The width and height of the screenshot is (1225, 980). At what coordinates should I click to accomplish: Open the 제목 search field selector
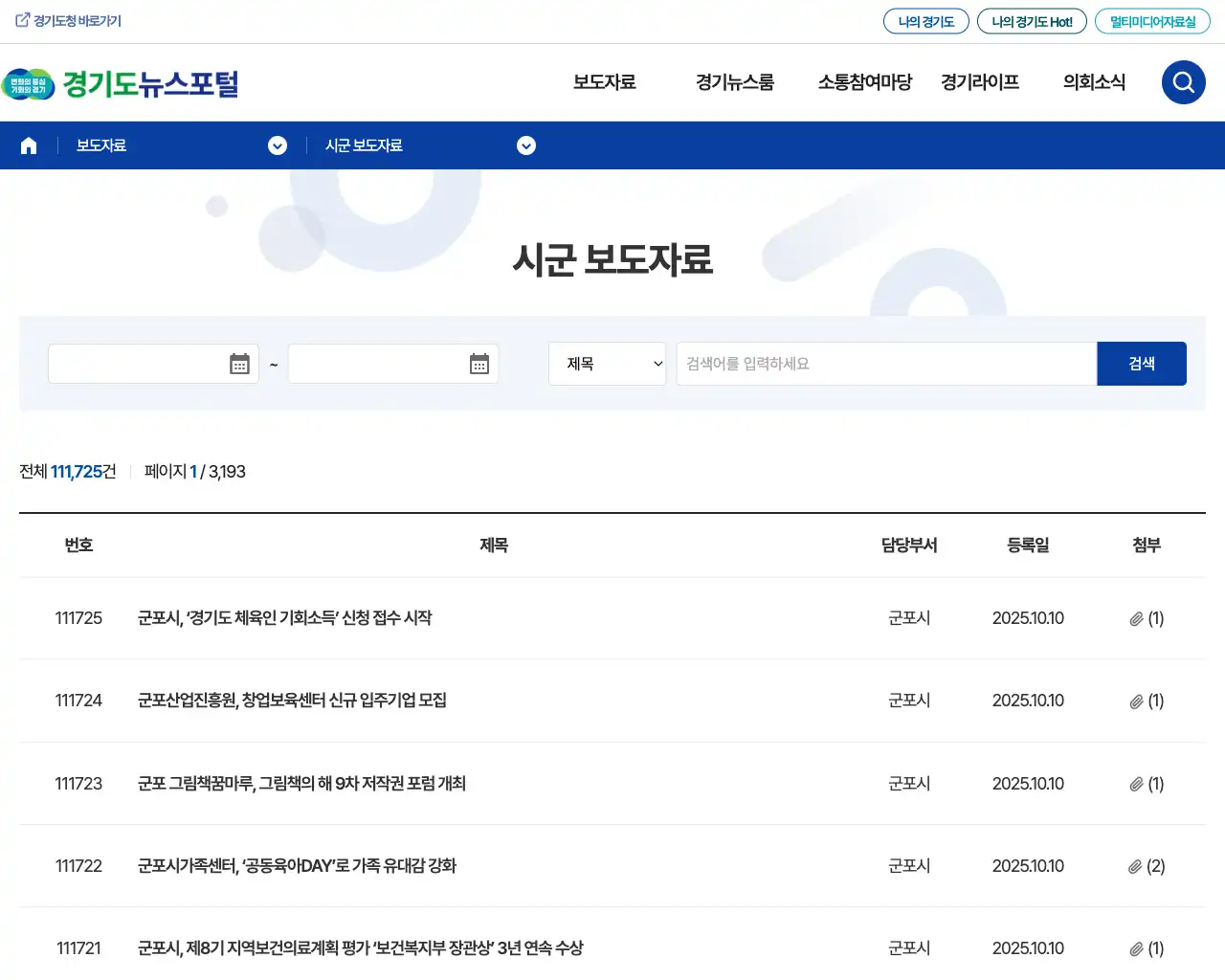tap(607, 364)
